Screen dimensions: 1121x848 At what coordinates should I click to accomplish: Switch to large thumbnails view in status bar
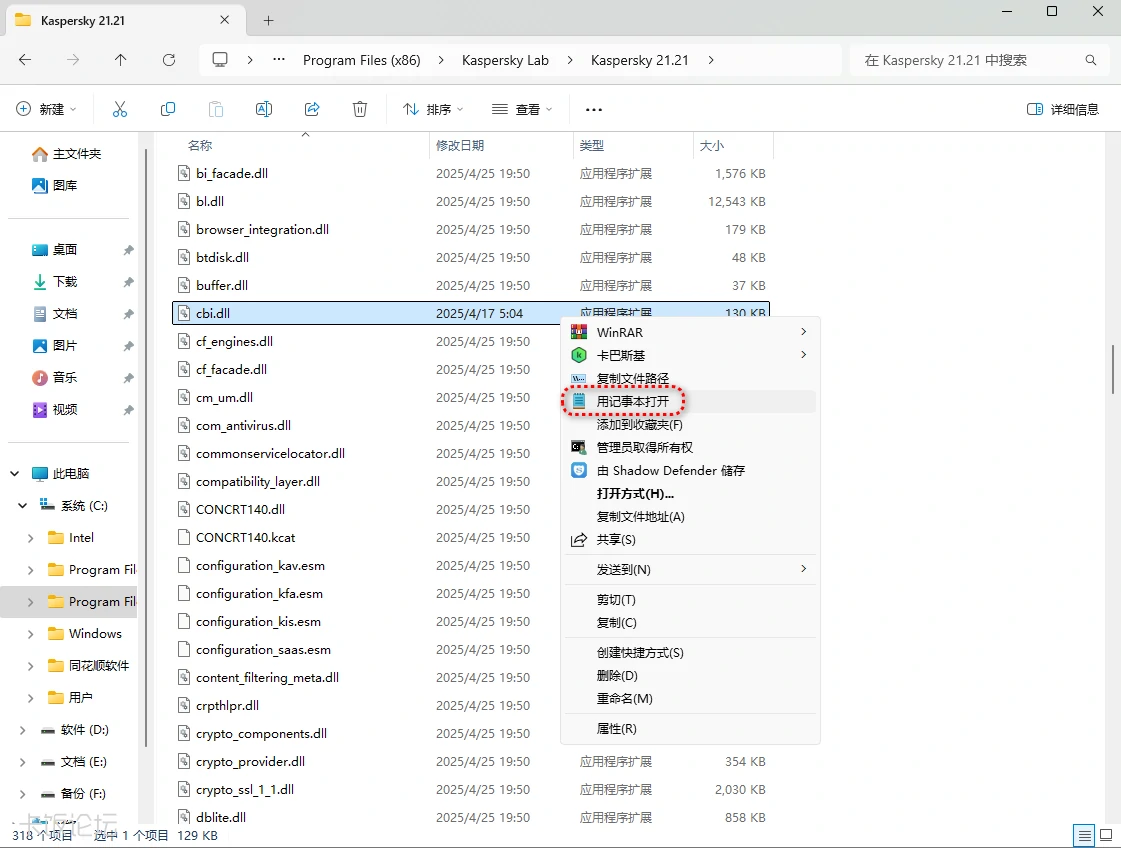1106,834
